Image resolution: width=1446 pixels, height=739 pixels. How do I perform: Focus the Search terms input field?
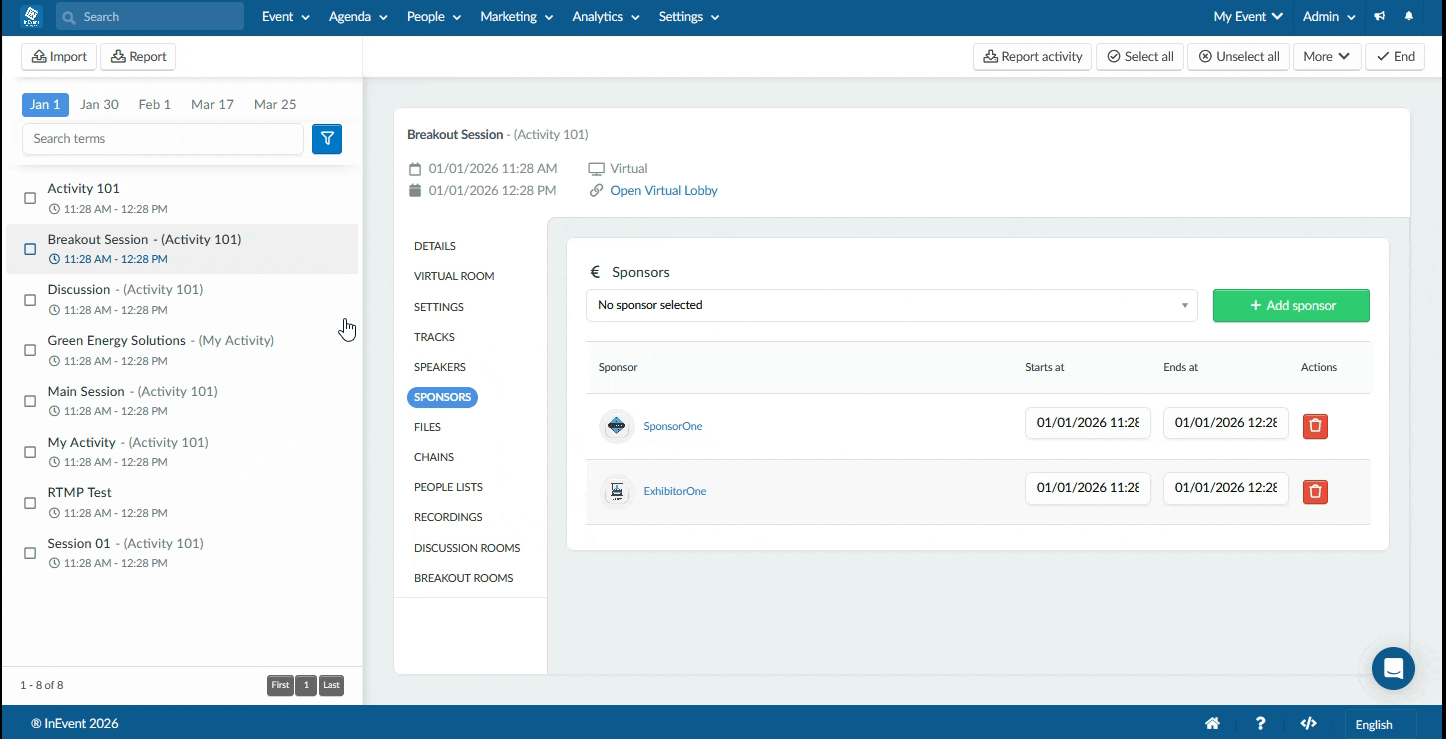pyautogui.click(x=163, y=139)
